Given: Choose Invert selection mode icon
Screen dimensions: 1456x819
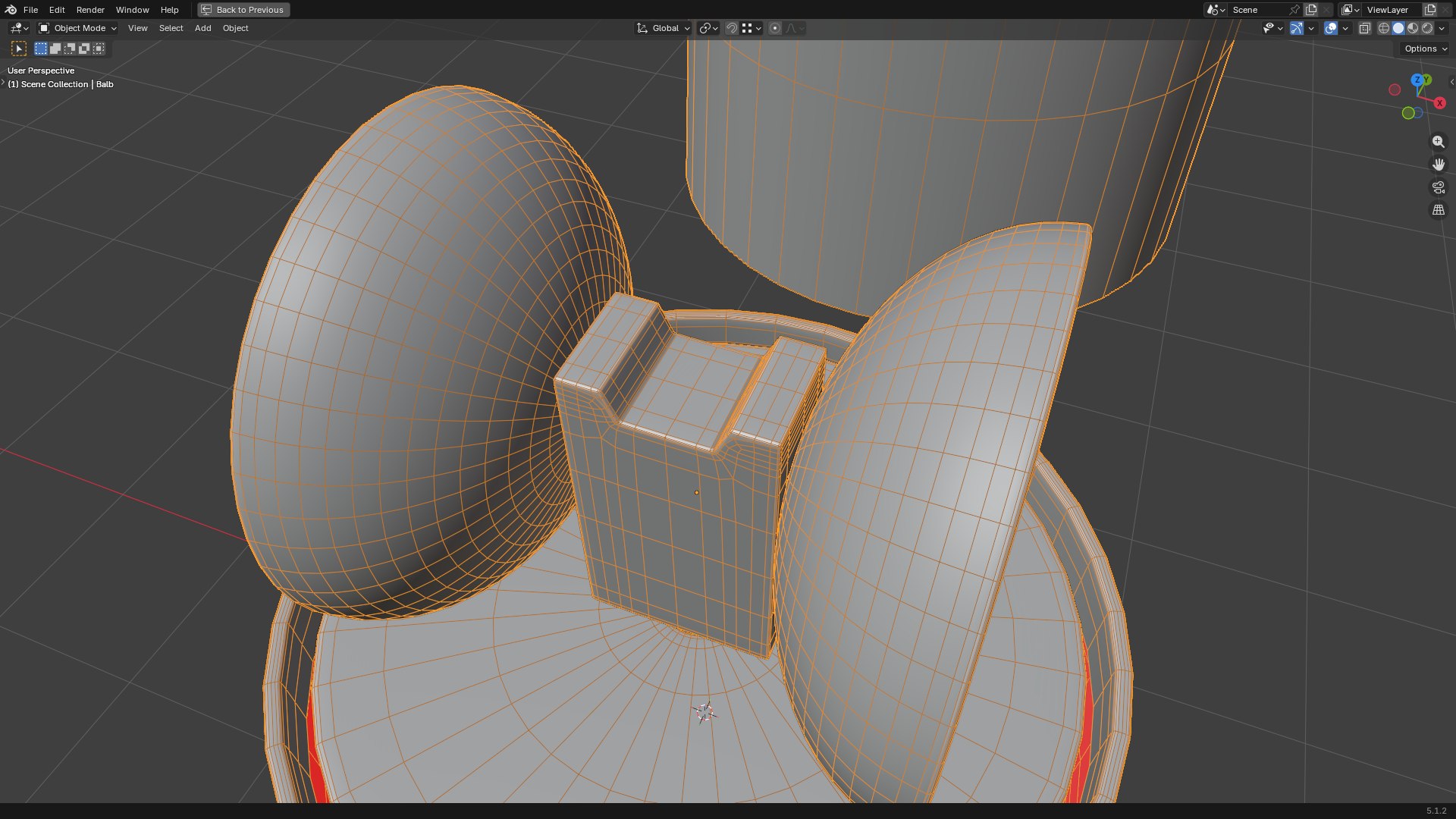Looking at the screenshot, I should (84, 49).
